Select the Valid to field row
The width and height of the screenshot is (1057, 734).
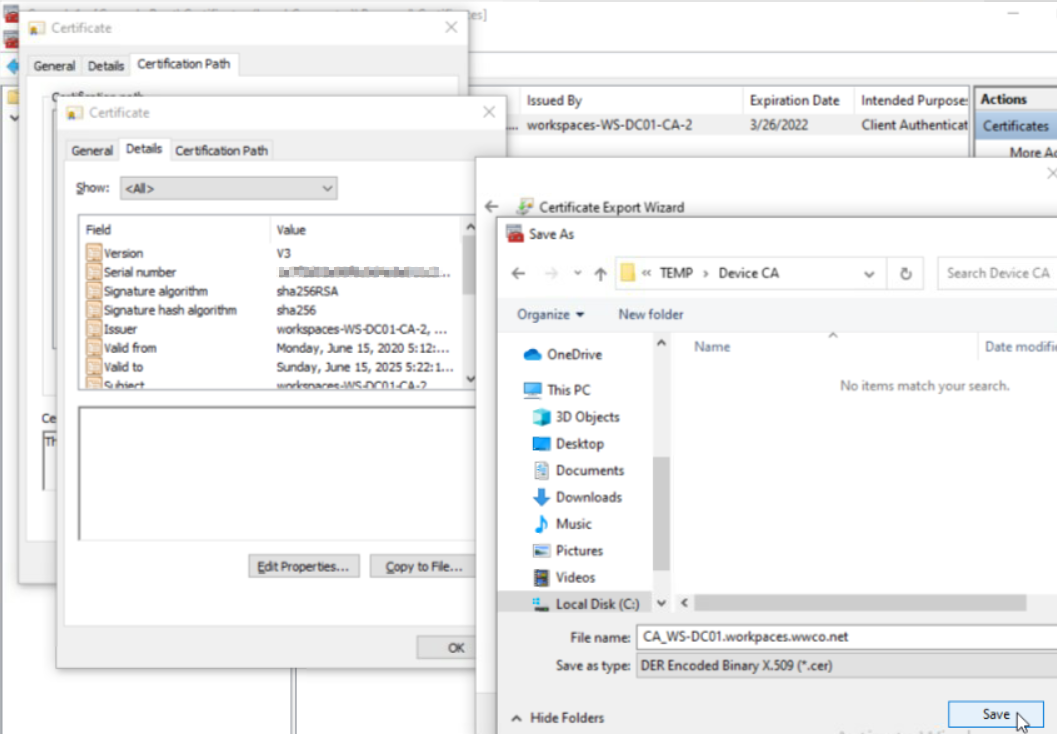coord(272,367)
